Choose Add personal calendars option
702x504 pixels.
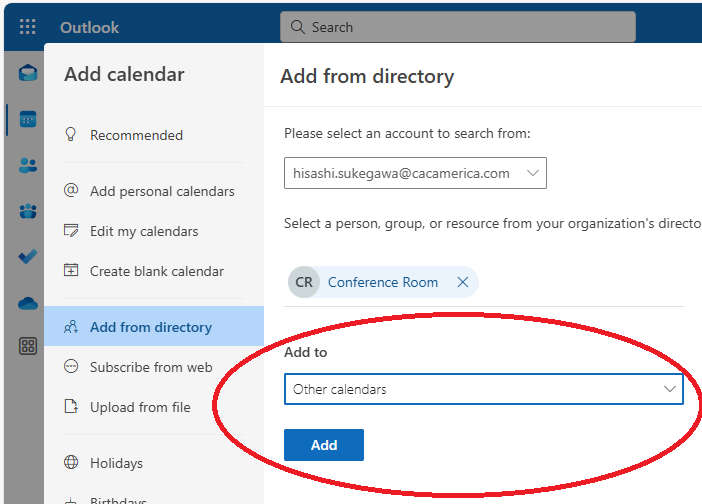coord(162,191)
